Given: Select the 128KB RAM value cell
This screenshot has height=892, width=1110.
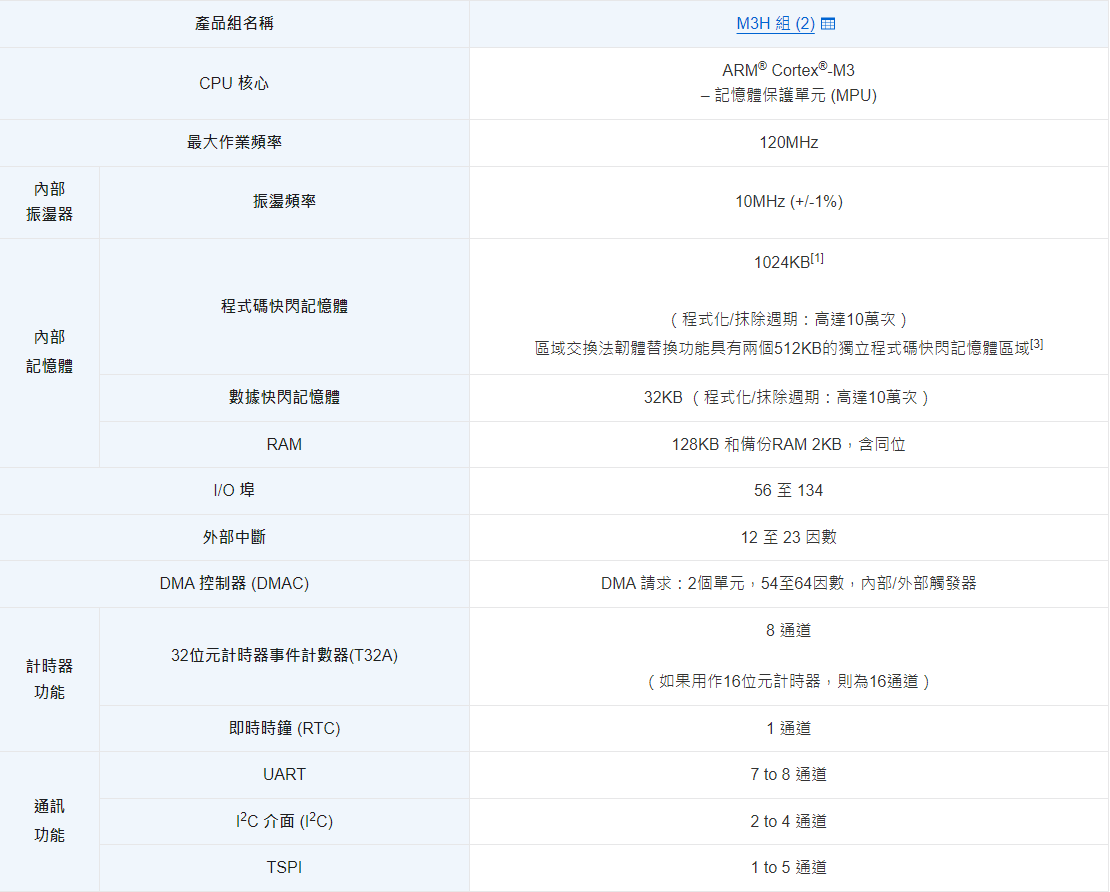Looking at the screenshot, I should click(788, 445).
